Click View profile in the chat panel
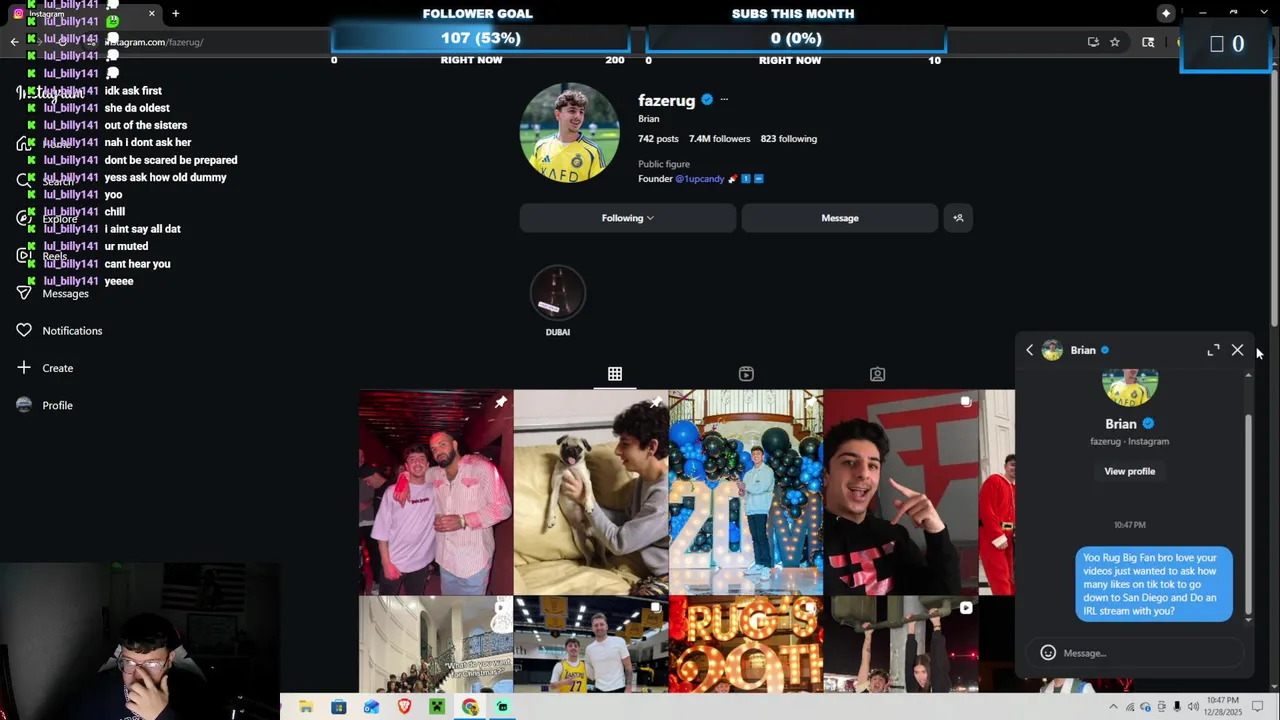This screenshot has width=1280, height=720. click(1129, 471)
